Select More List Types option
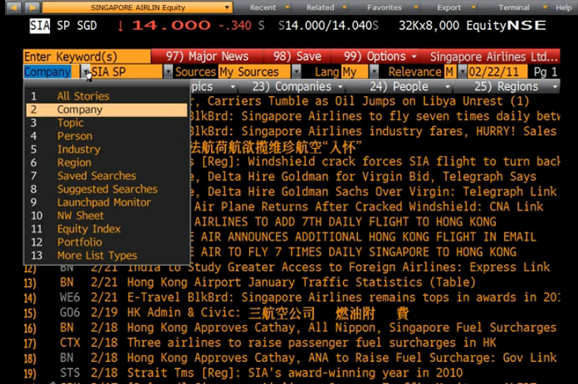The image size is (578, 384). point(107,255)
